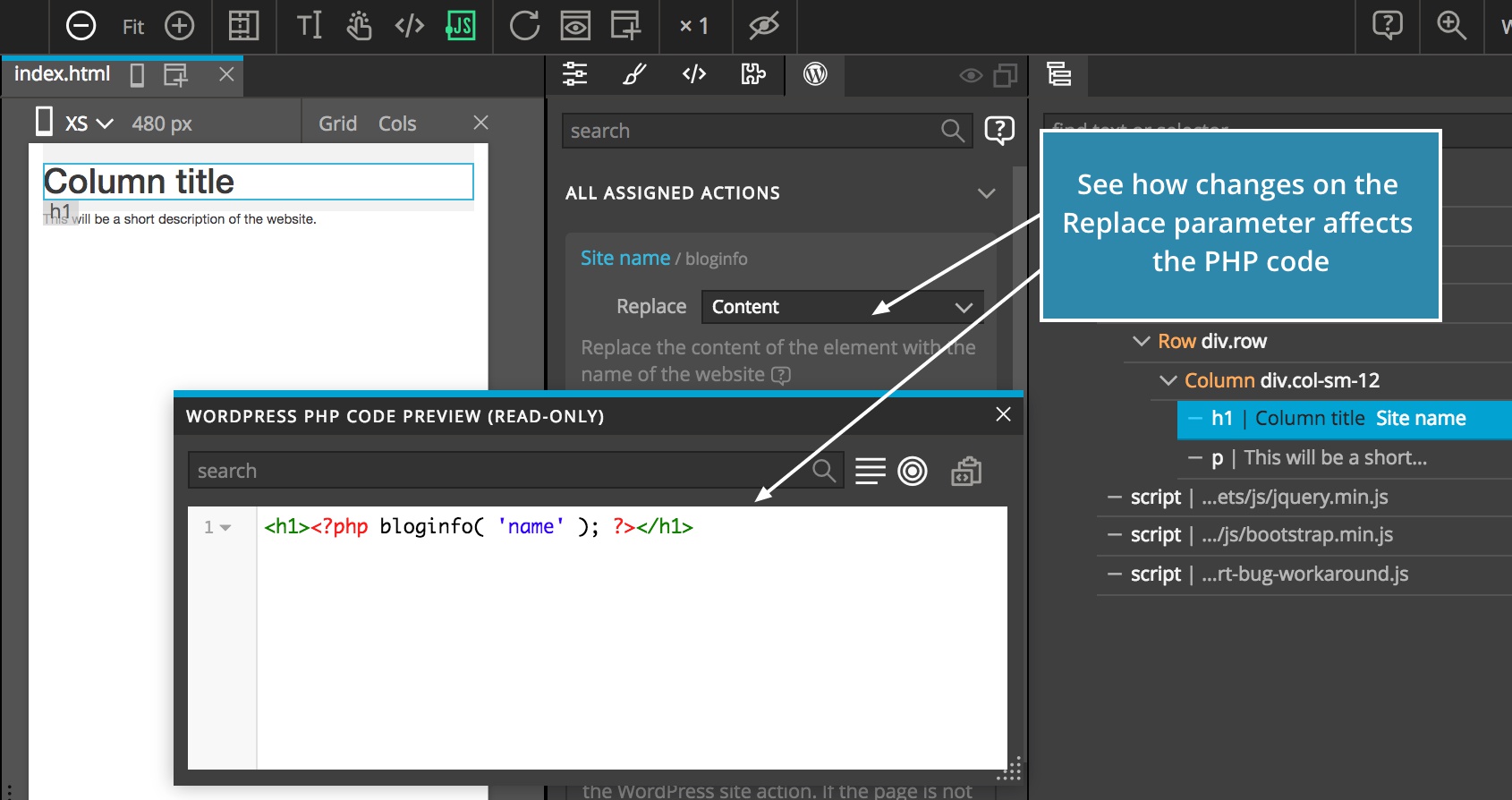Open the Replace Content dropdown
The image size is (1512, 800).
tap(842, 307)
